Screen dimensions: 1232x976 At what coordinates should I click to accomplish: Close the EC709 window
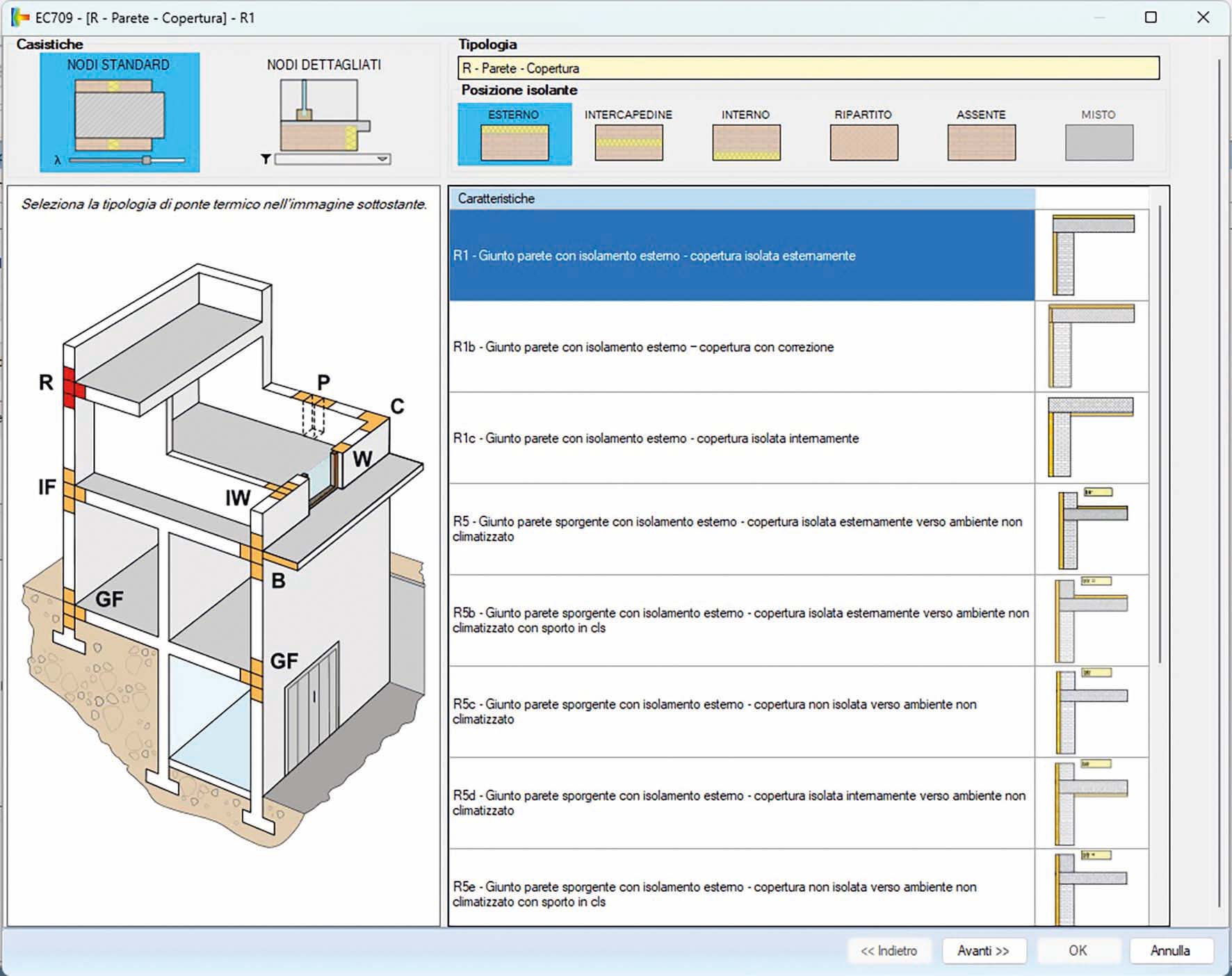point(1203,17)
